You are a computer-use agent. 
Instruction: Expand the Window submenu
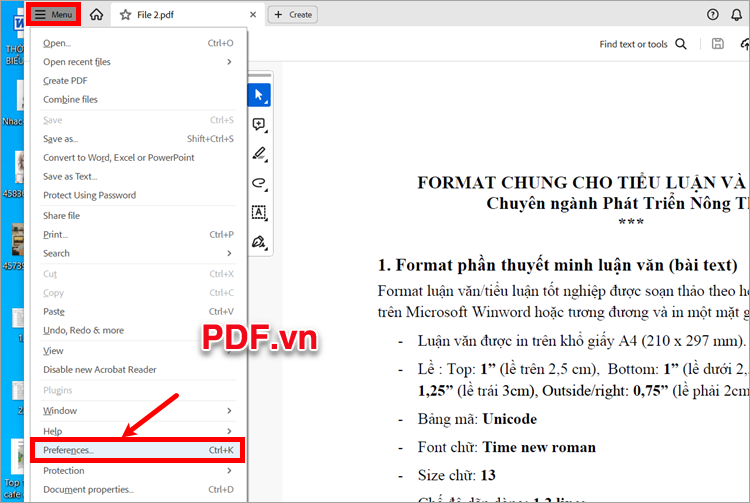click(x=138, y=411)
